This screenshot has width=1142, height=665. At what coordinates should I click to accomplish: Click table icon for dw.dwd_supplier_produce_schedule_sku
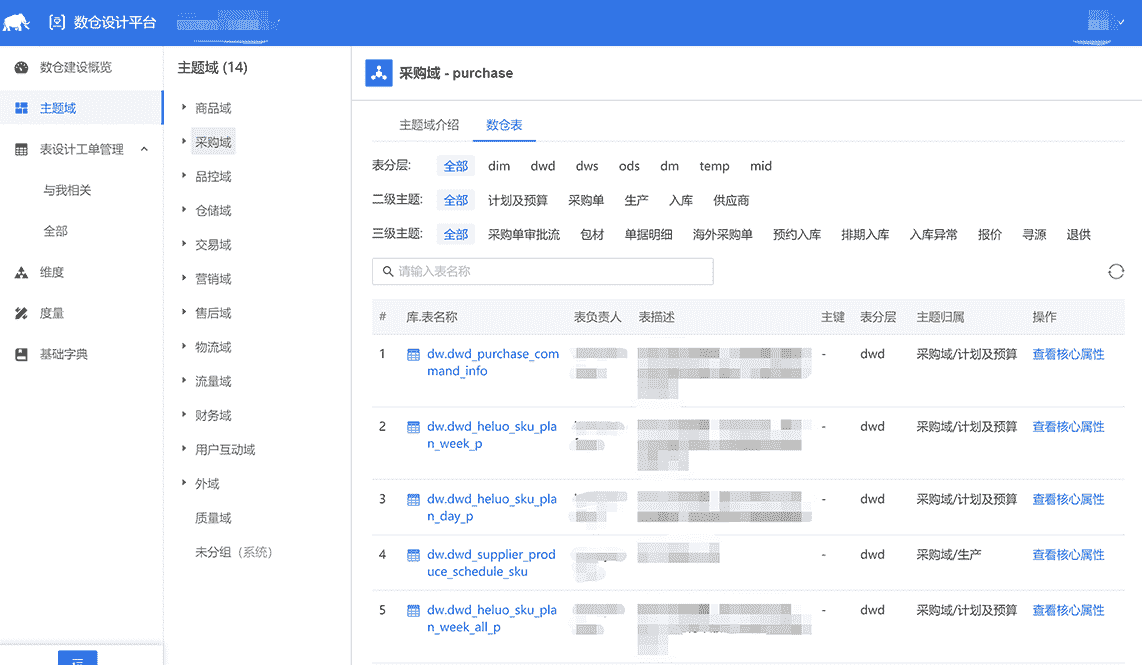pos(413,555)
